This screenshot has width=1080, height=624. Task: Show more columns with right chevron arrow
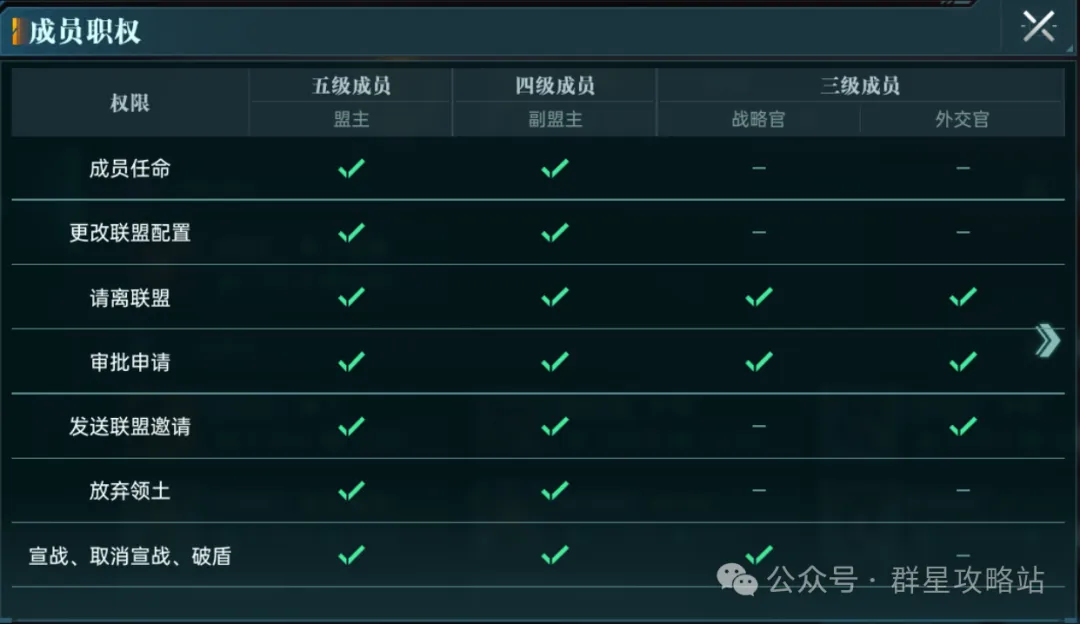click(x=1047, y=340)
